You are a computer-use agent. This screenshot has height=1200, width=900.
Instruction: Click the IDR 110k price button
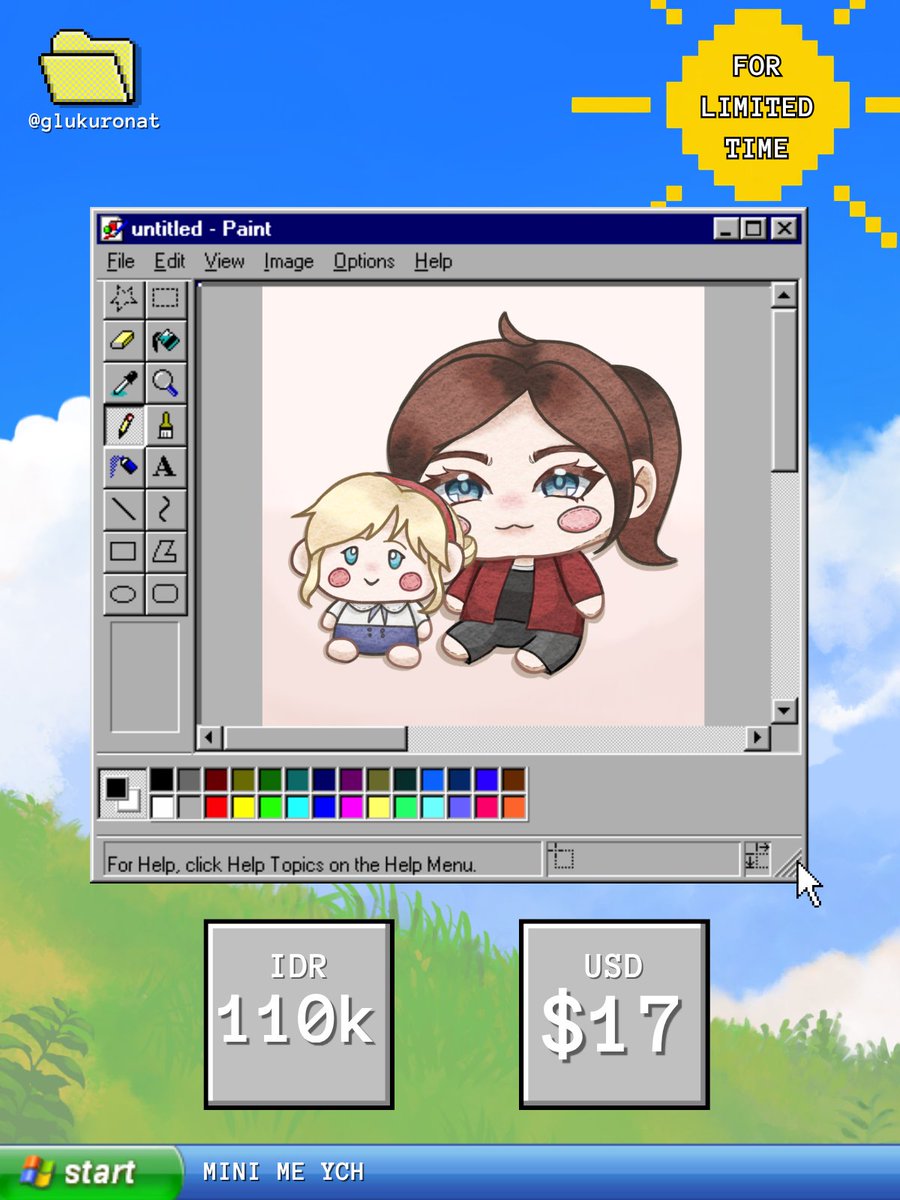[299, 1014]
